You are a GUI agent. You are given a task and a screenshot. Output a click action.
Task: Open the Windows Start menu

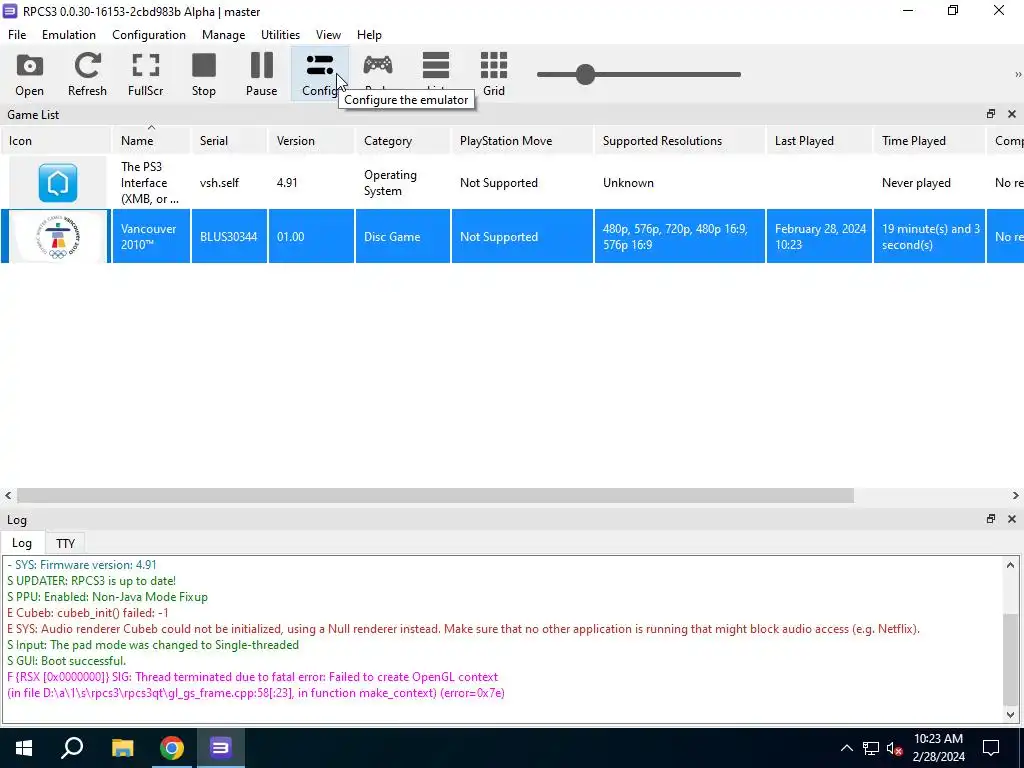24,748
